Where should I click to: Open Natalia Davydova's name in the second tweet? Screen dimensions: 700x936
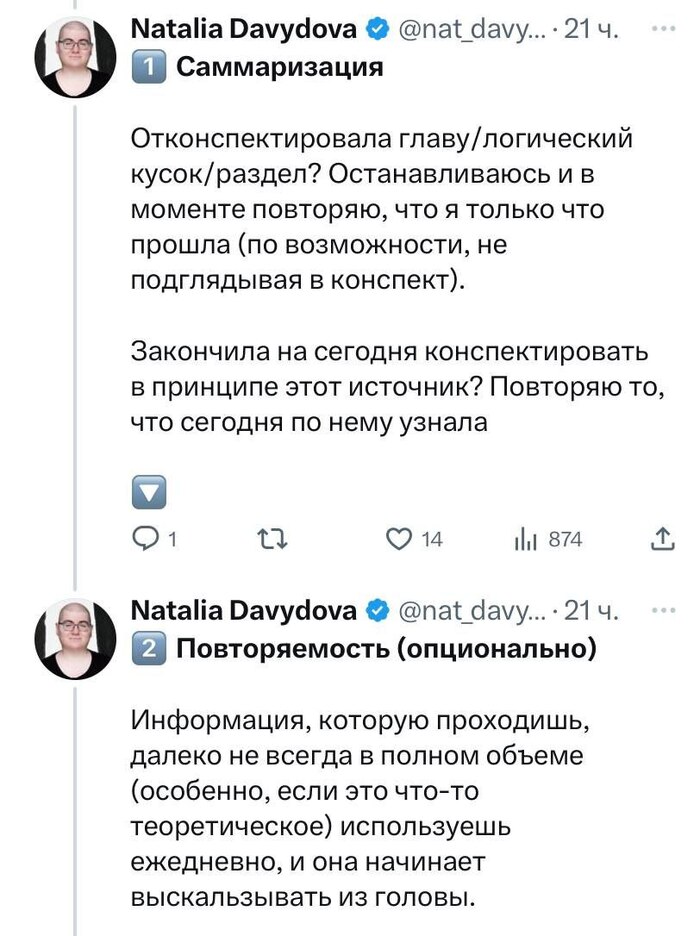click(x=244, y=611)
